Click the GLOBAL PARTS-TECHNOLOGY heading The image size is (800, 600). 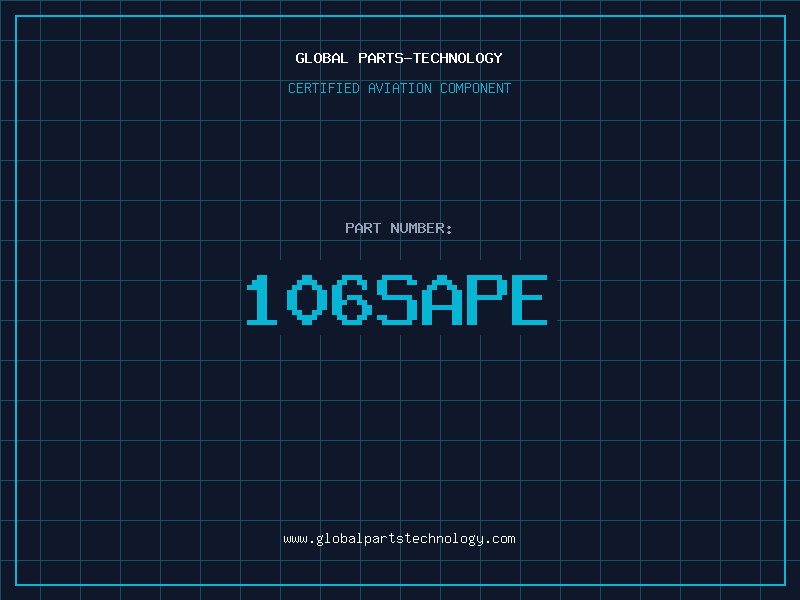coord(399,58)
